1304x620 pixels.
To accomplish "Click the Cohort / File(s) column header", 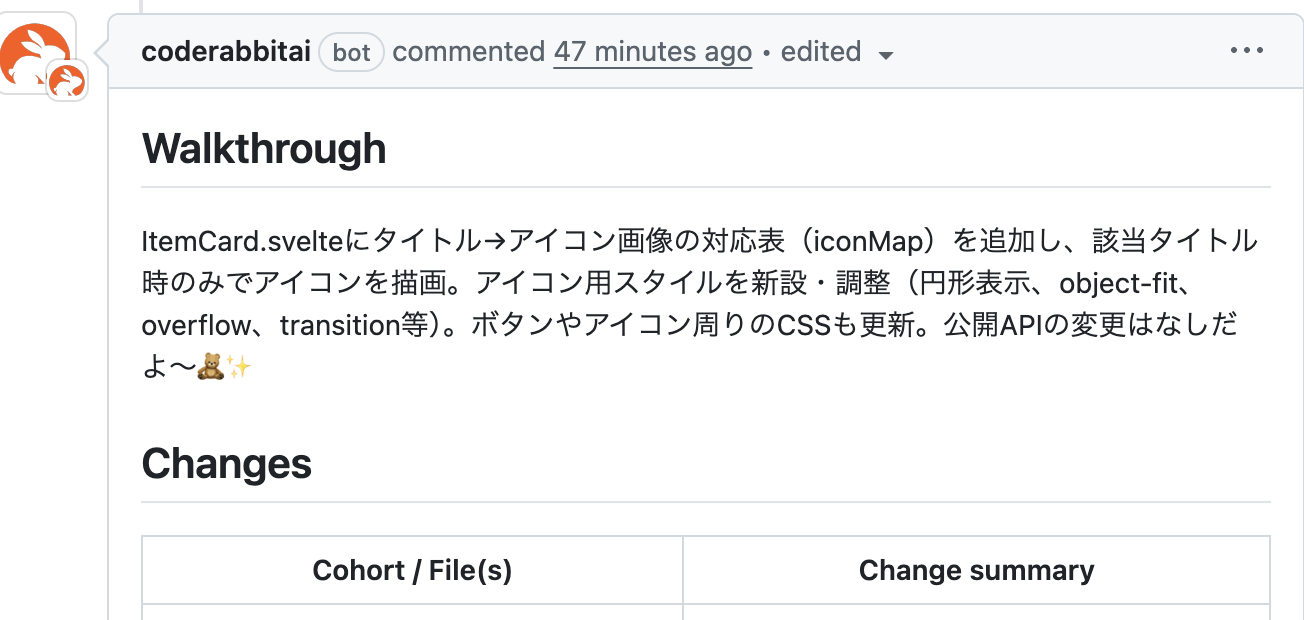I will 412,570.
